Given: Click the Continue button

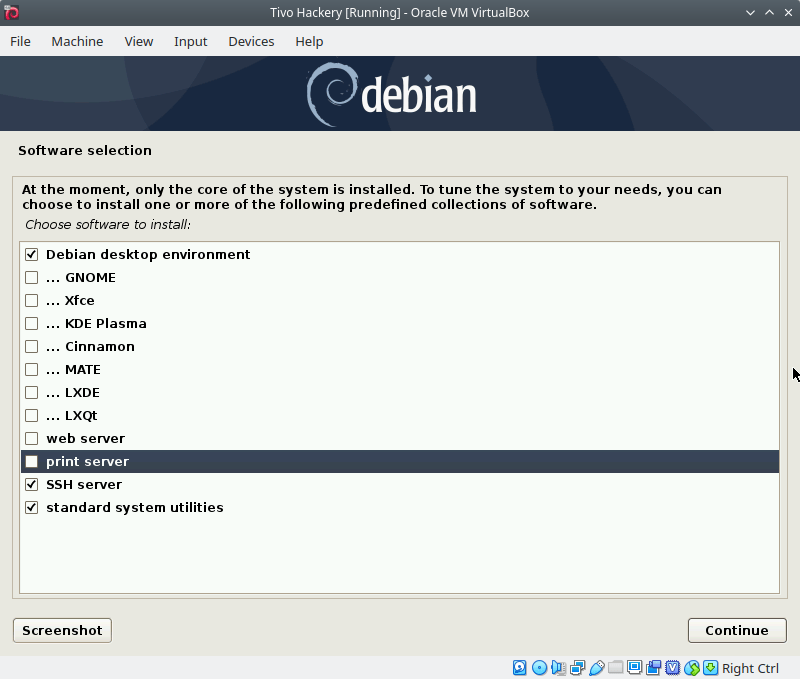Looking at the screenshot, I should 737,631.
